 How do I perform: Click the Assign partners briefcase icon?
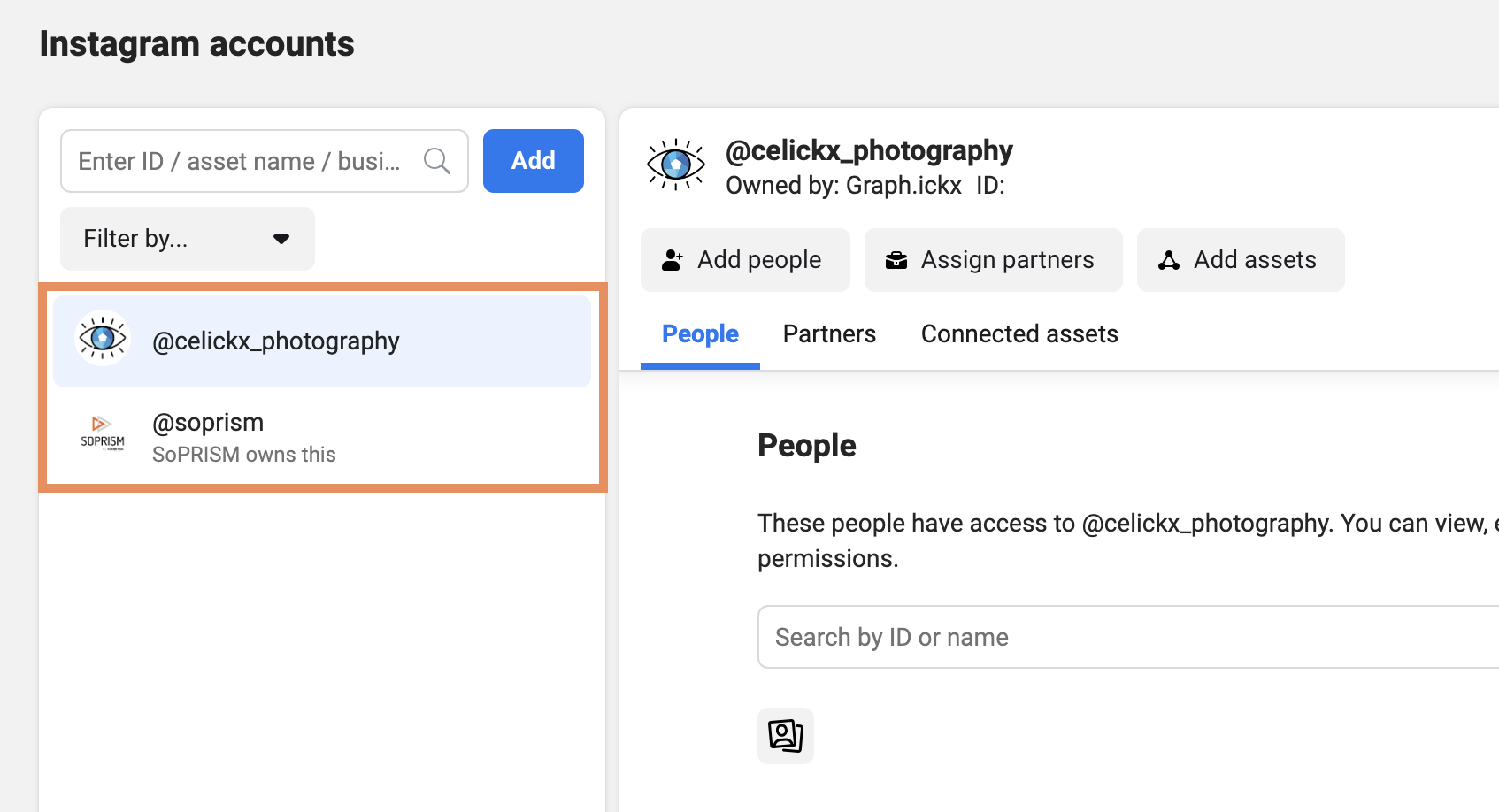(x=896, y=260)
